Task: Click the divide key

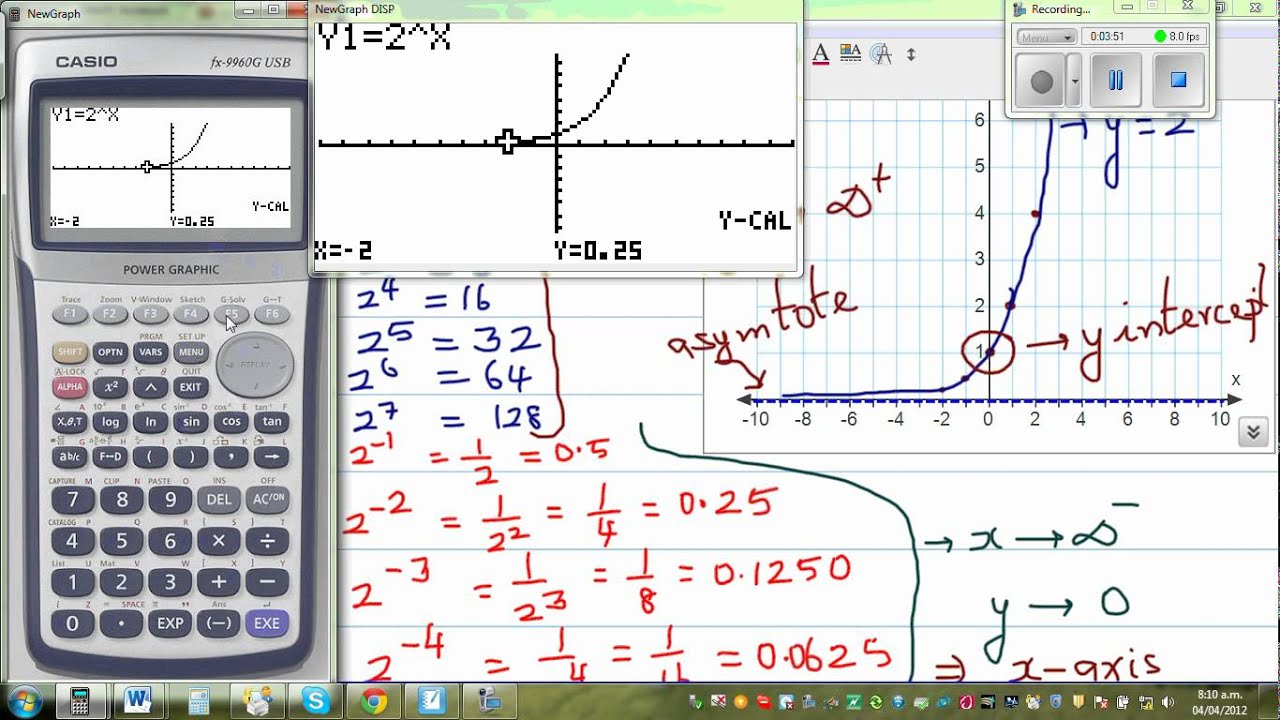Action: 267,541
